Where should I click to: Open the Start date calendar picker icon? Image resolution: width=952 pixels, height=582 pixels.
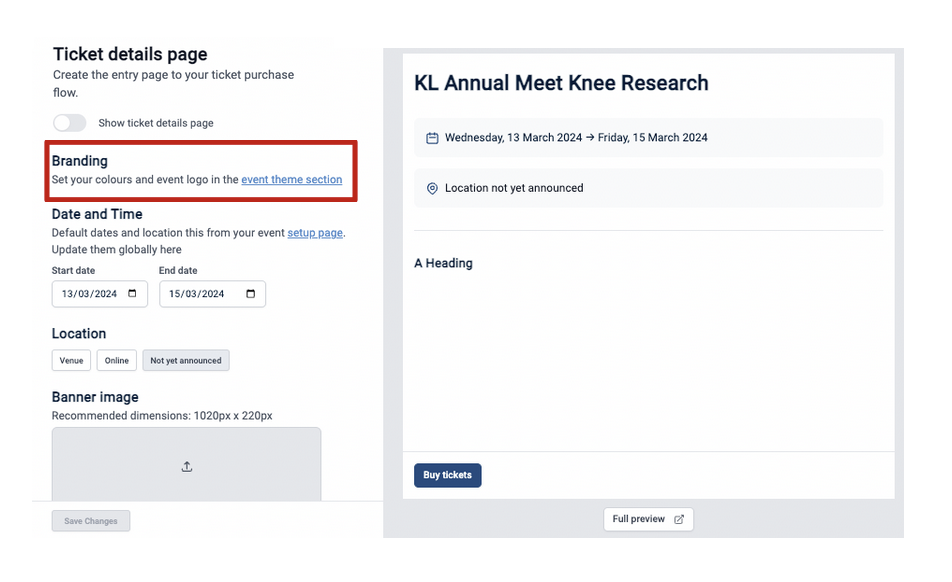pyautogui.click(x=132, y=294)
